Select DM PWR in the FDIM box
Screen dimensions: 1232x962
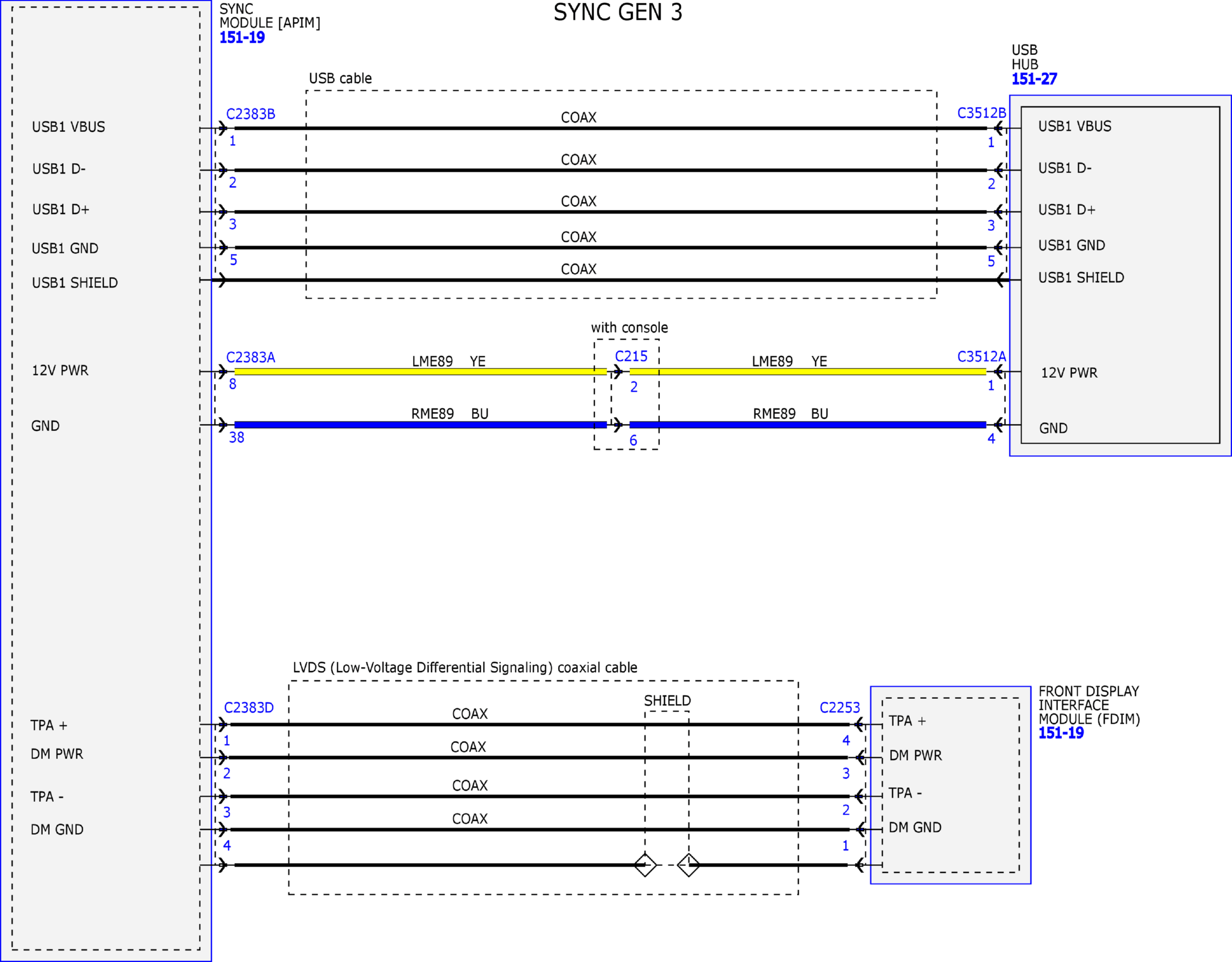coord(915,755)
